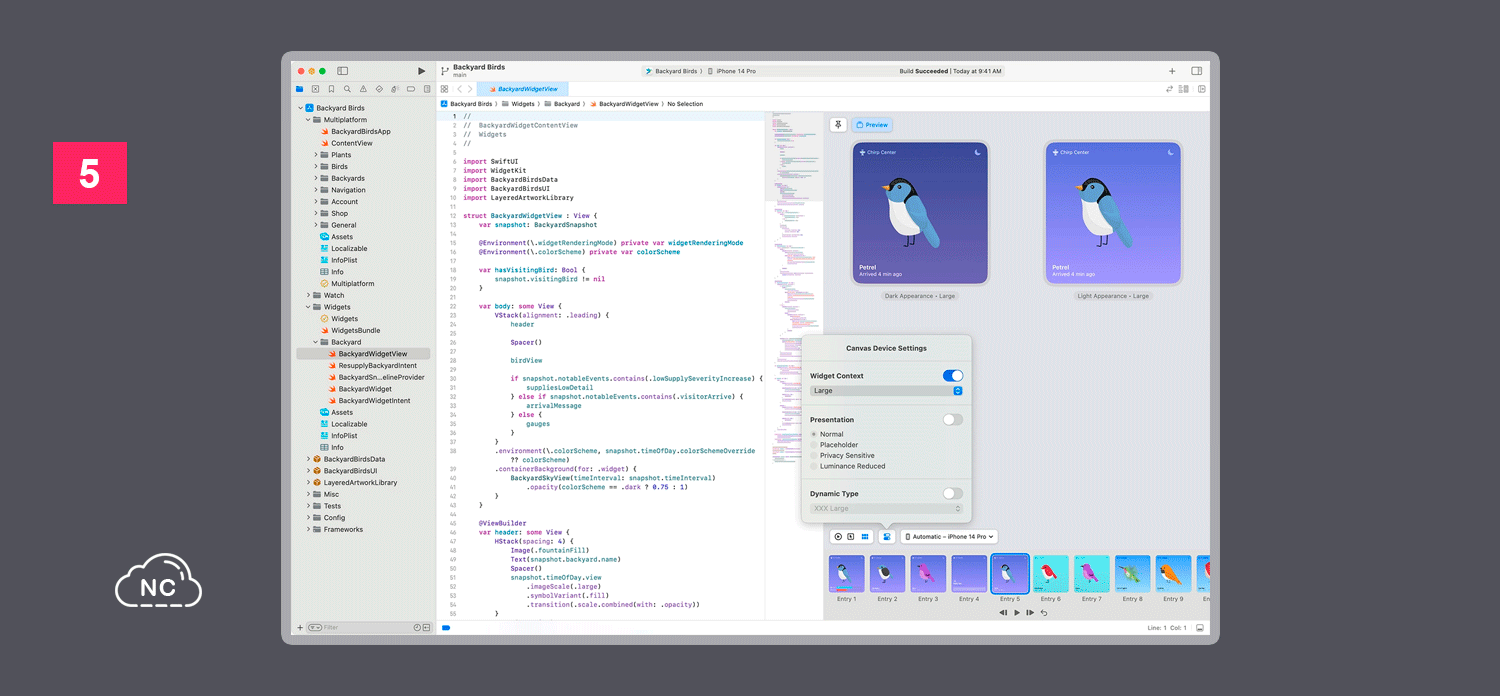
Task: Click the related items grid icon
Action: pos(445,89)
